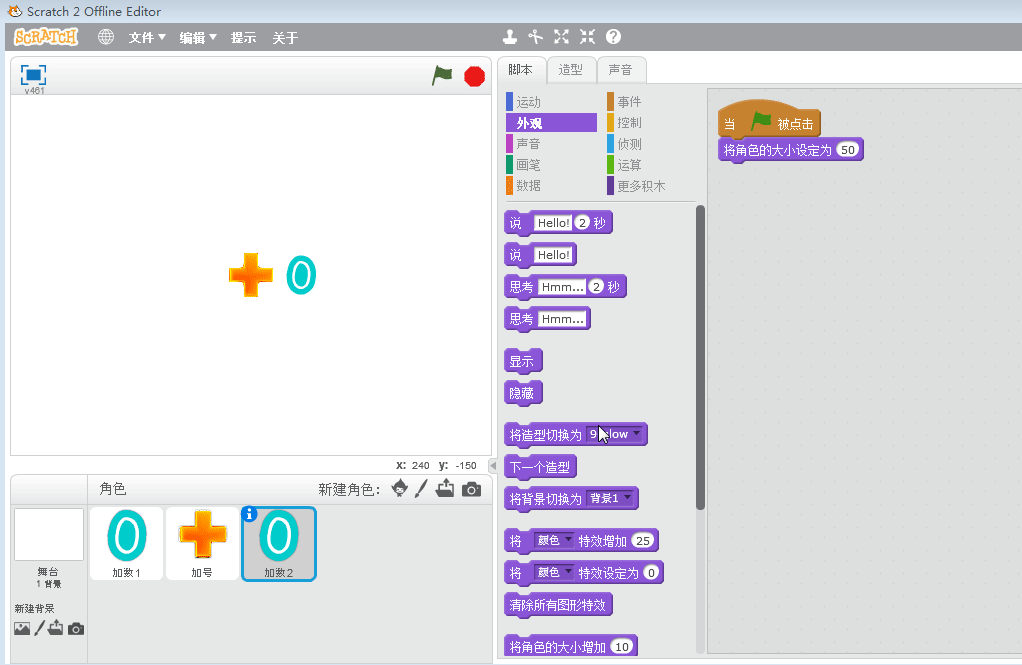The width and height of the screenshot is (1022, 665).
Task: Select the 控制 block category
Action: [x=629, y=123]
